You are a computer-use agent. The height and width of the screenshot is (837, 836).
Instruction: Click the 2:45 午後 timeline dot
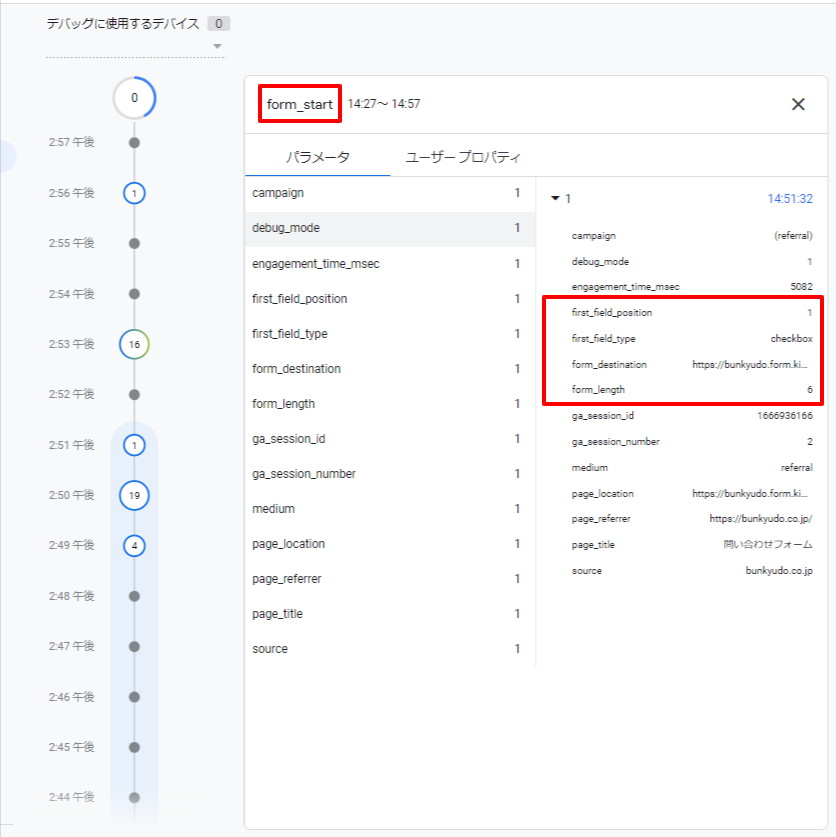(135, 747)
